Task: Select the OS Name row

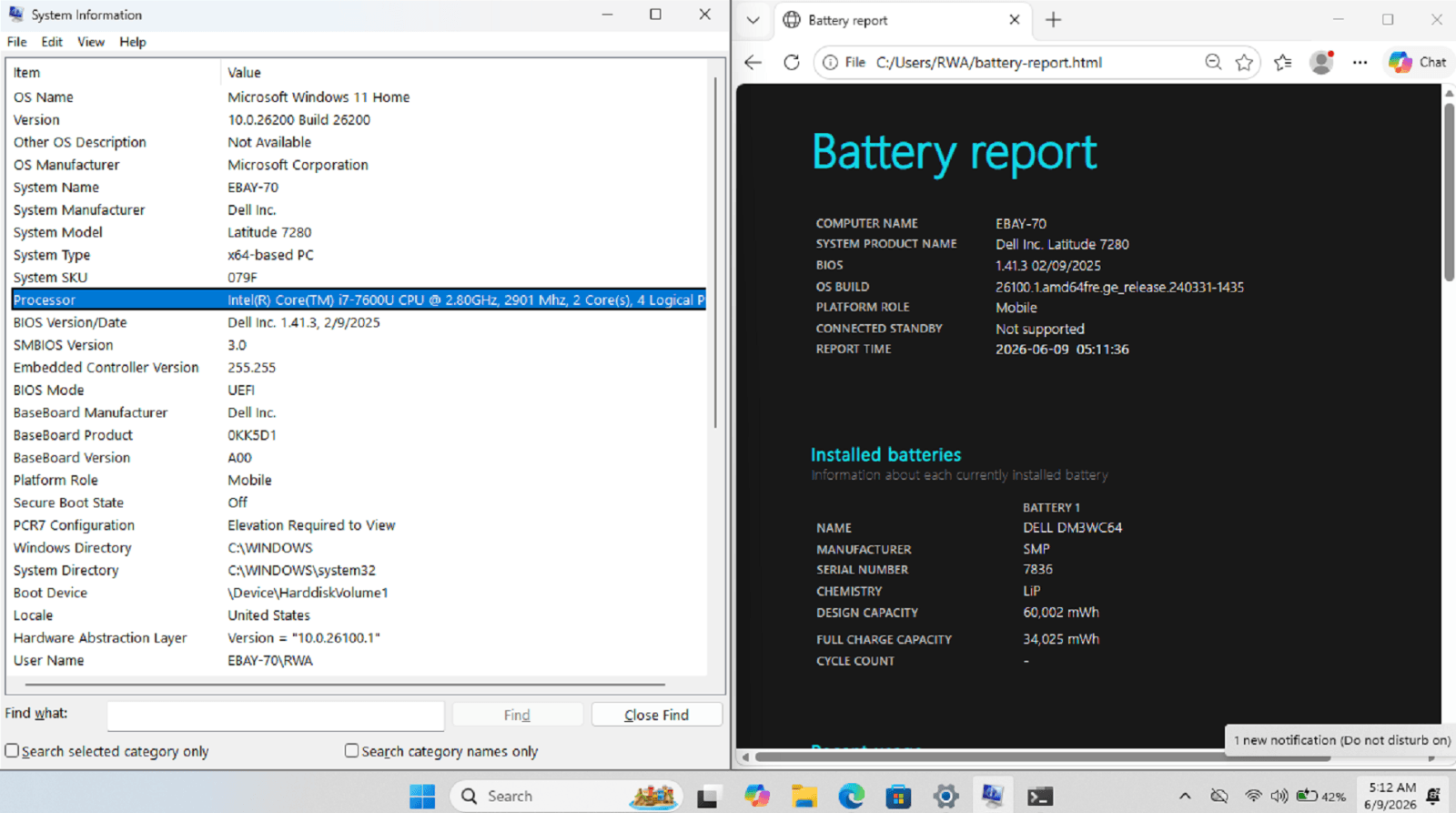Action: coord(359,97)
